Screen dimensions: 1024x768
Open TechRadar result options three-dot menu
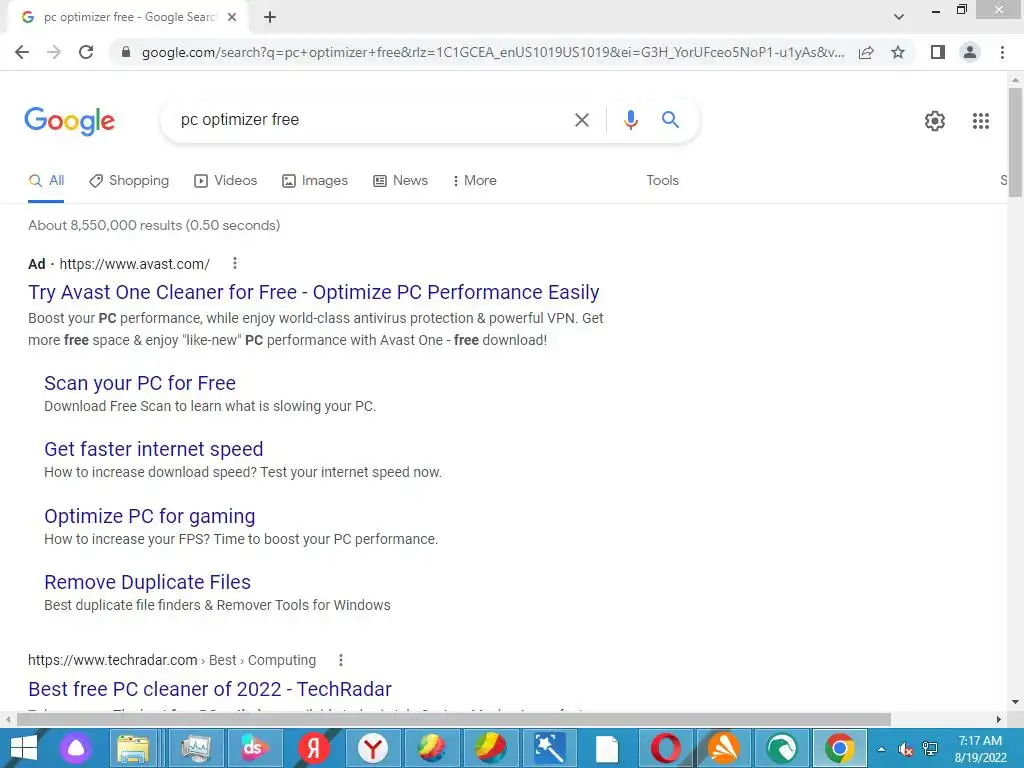click(x=340, y=660)
